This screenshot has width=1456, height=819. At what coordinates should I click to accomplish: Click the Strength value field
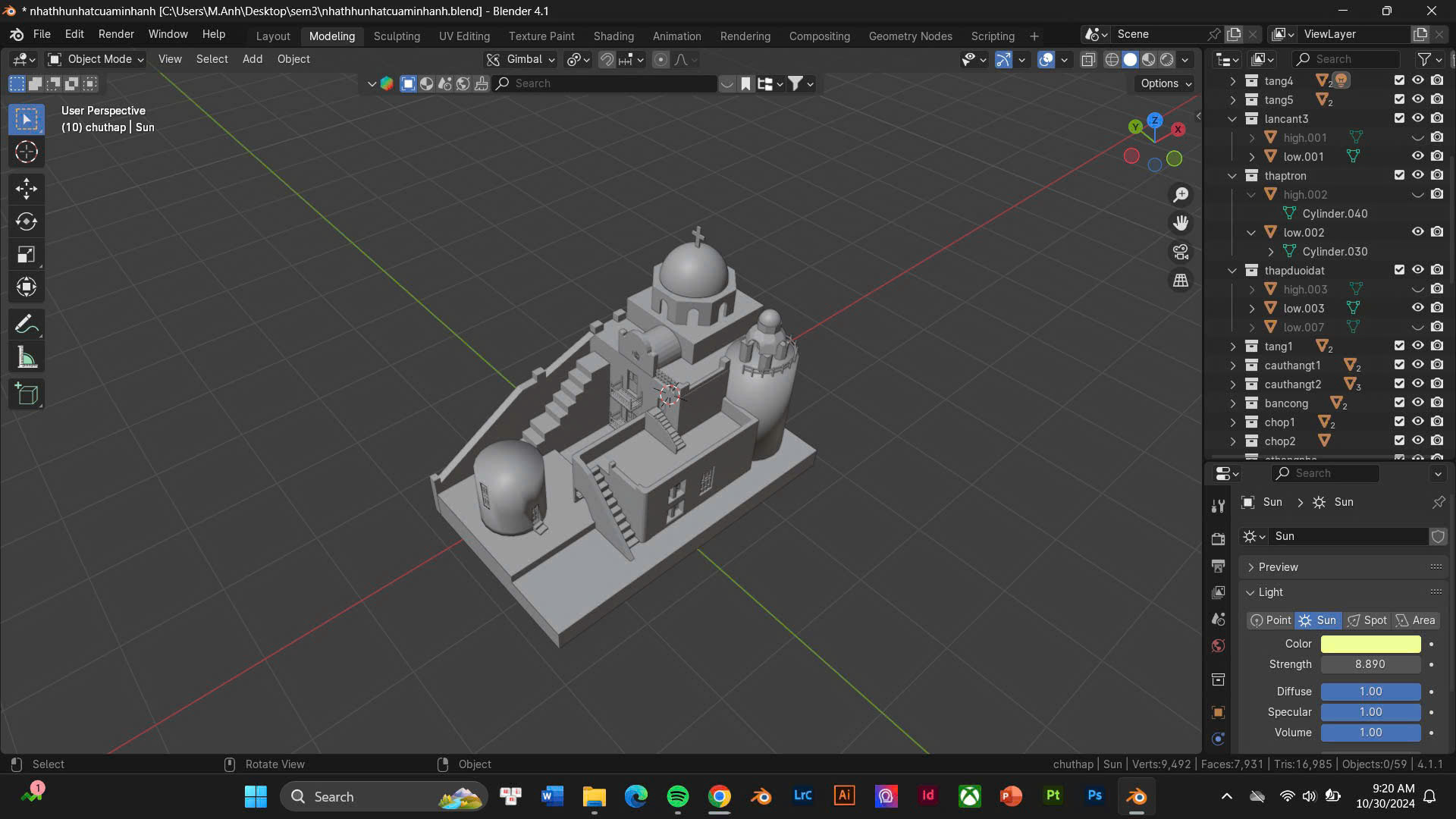point(1370,664)
